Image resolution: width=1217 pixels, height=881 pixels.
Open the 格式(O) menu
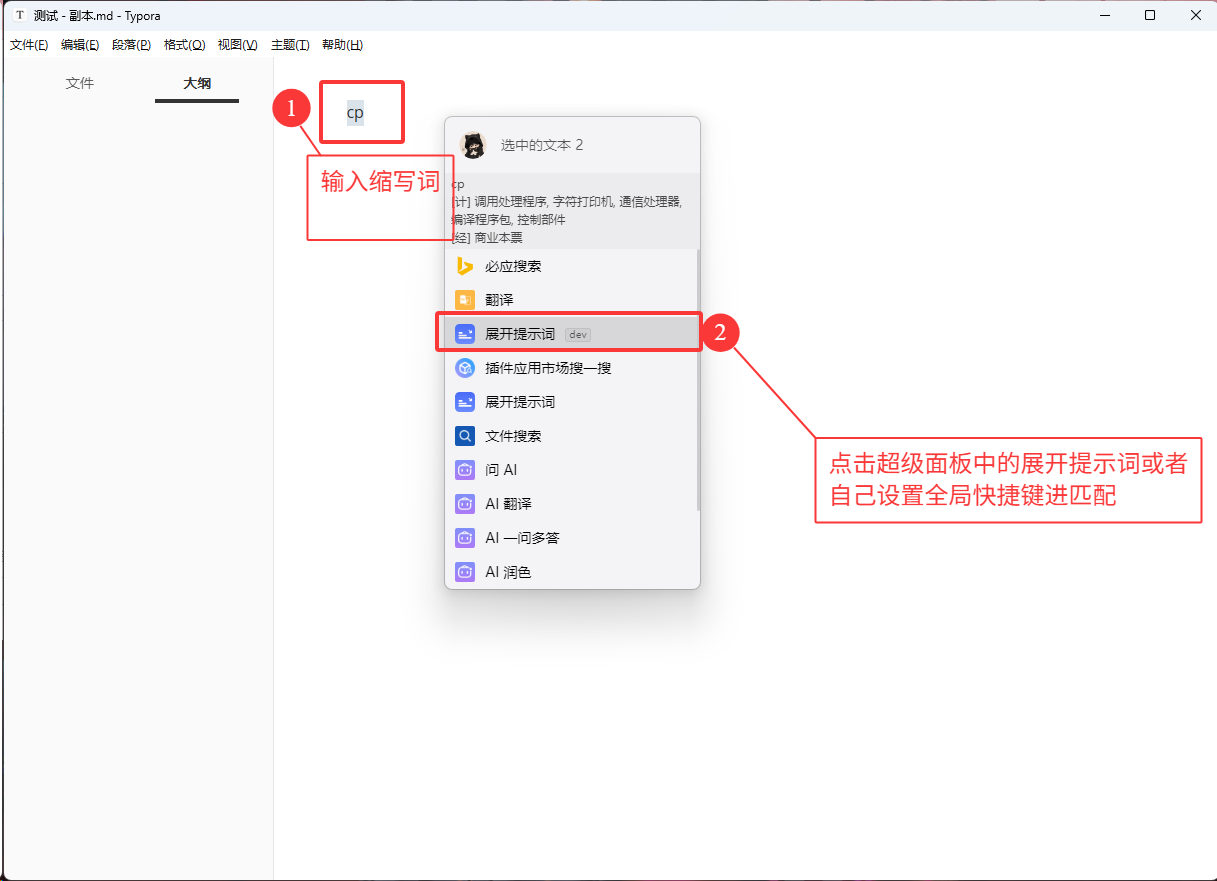[x=184, y=45]
